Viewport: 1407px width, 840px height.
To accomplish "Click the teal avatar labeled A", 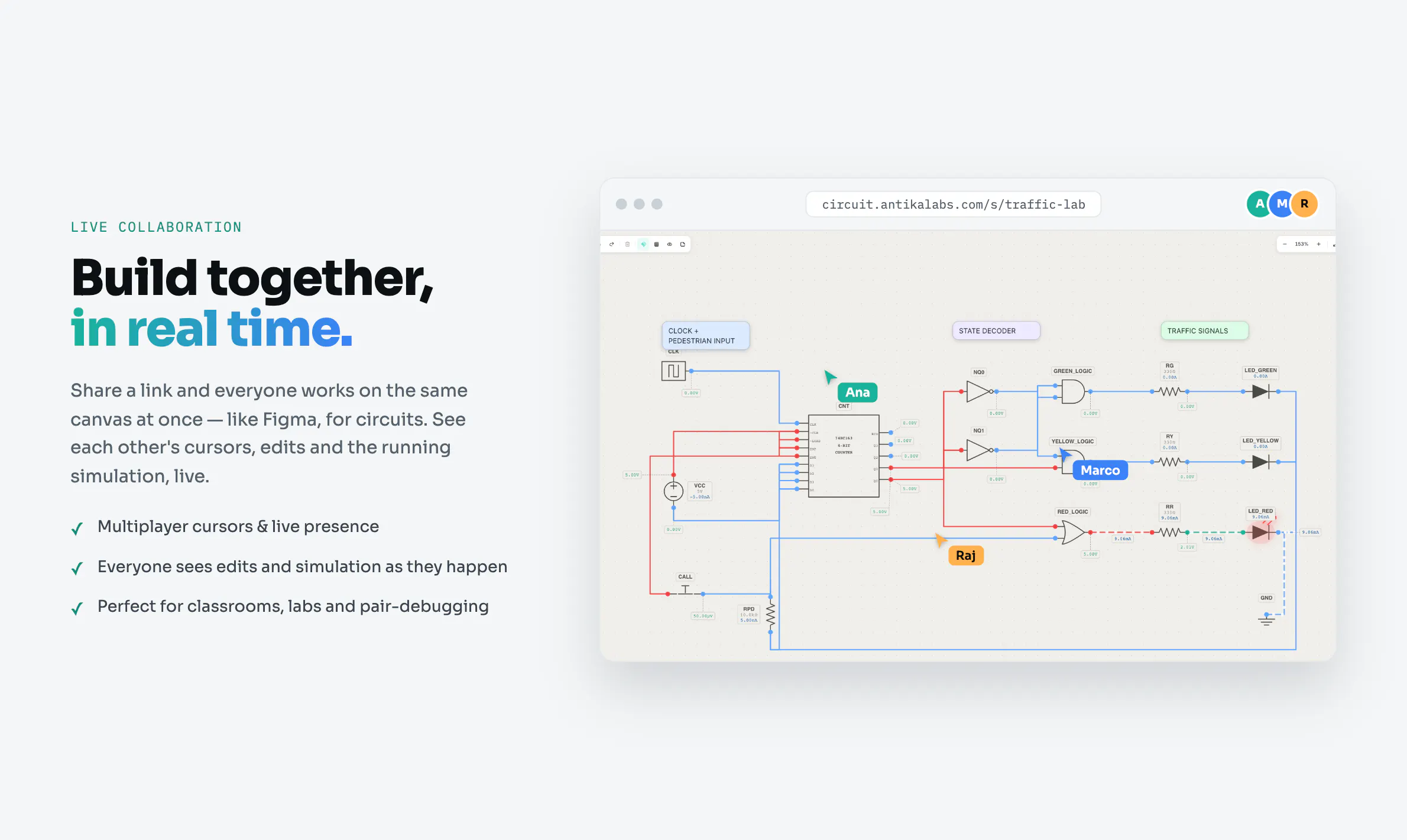I will coord(1259,204).
